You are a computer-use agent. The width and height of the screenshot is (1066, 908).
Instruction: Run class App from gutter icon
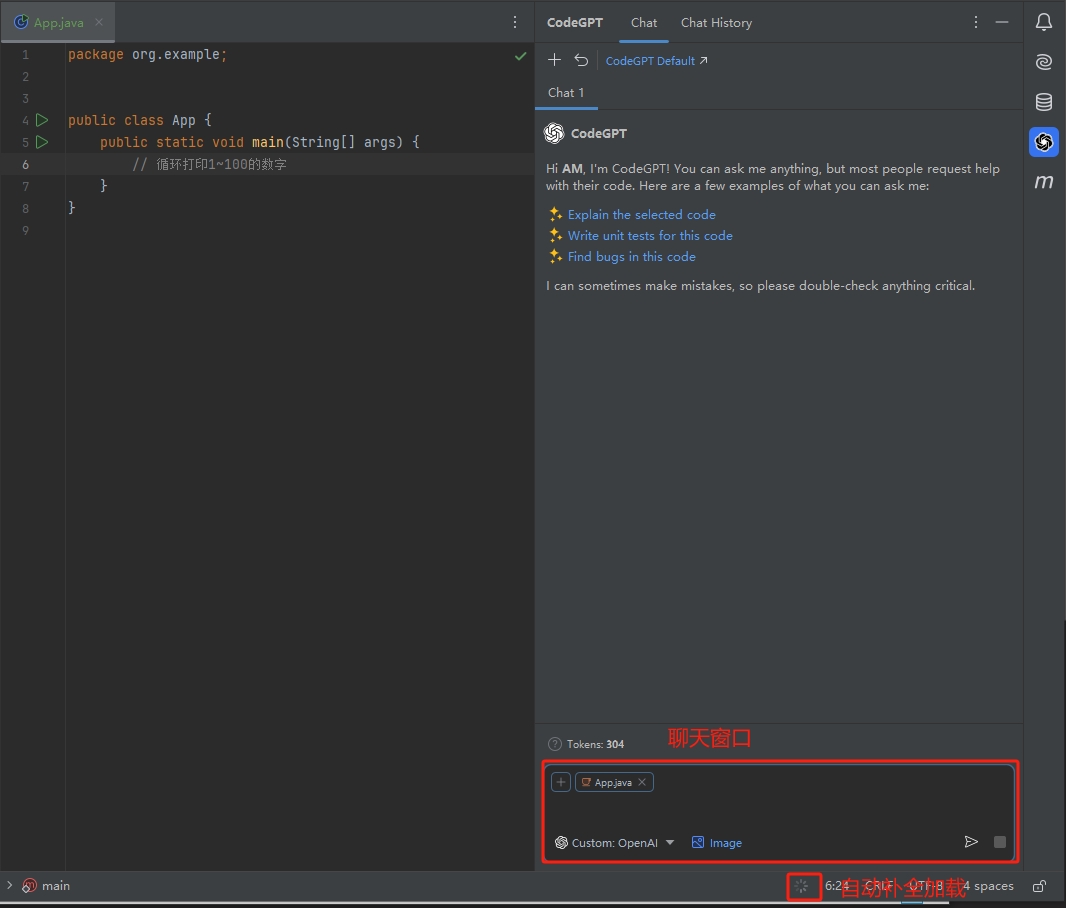click(x=42, y=120)
